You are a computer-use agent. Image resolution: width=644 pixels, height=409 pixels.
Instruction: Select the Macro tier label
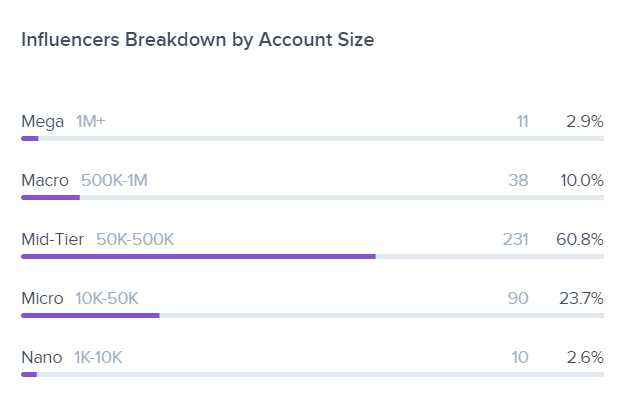tap(45, 181)
